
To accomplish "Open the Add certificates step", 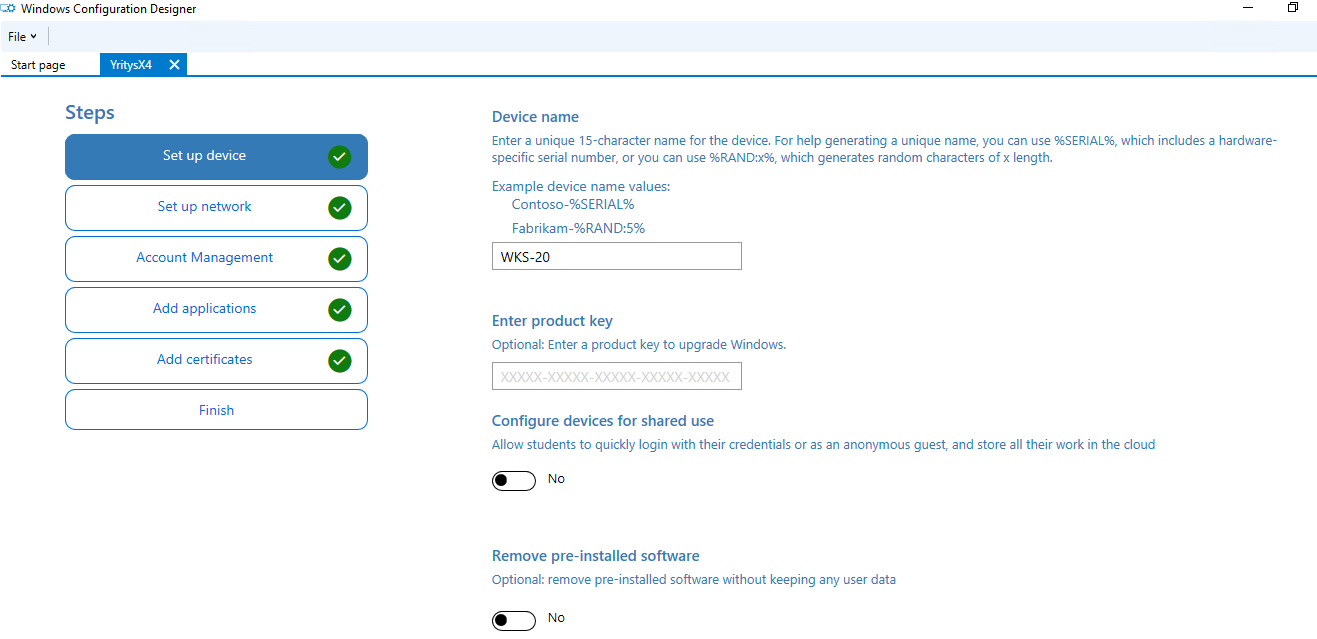I will (216, 361).
